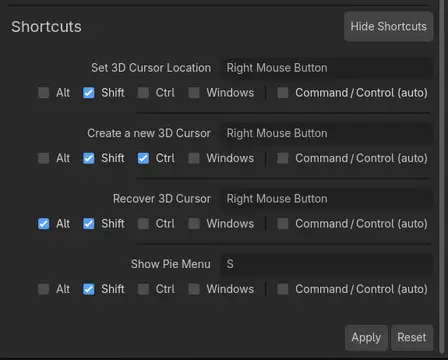Click the Create a new 3D Cursor label
The width and height of the screenshot is (448, 360).
(149, 133)
